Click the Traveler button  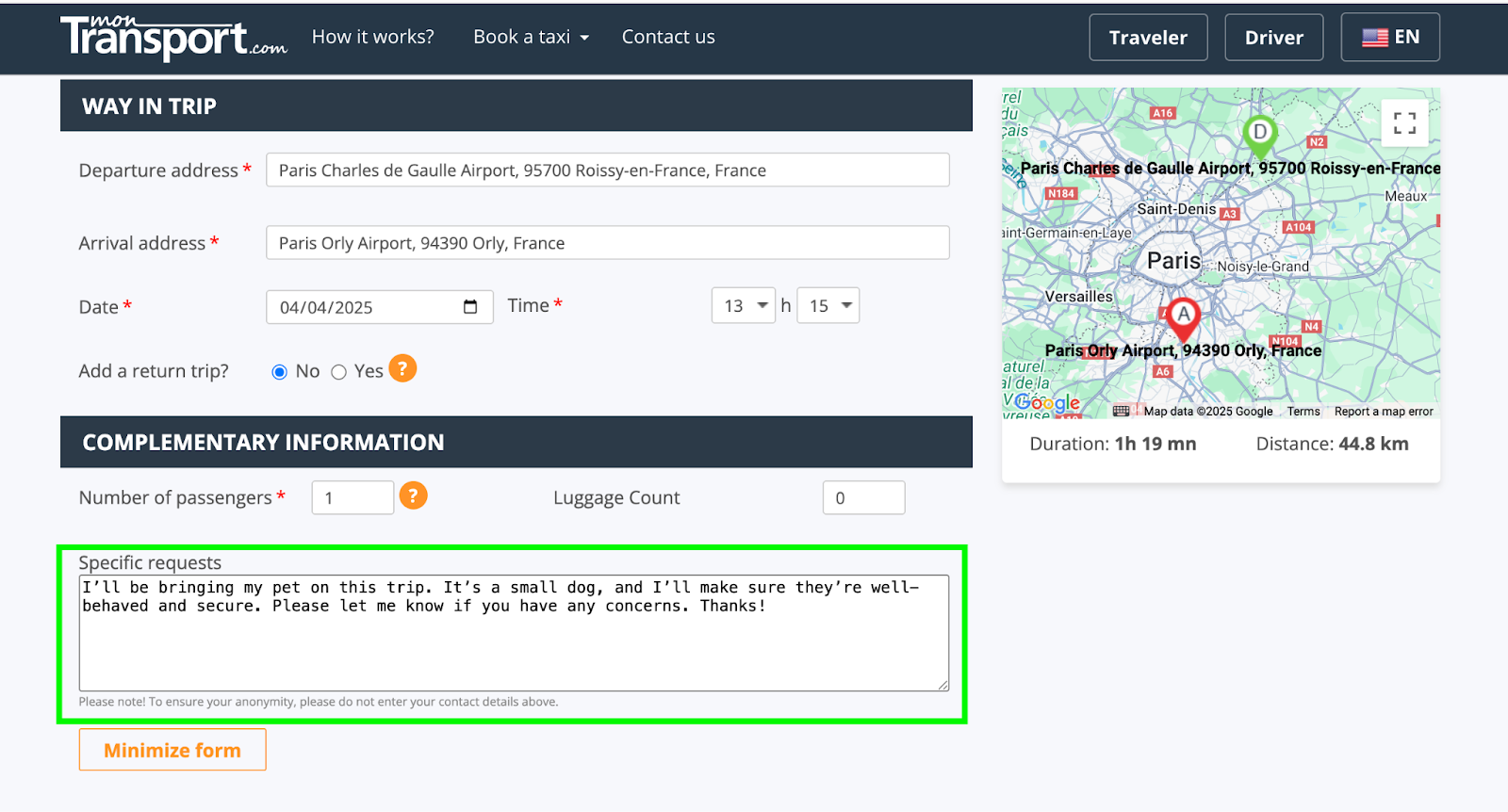coord(1148,38)
